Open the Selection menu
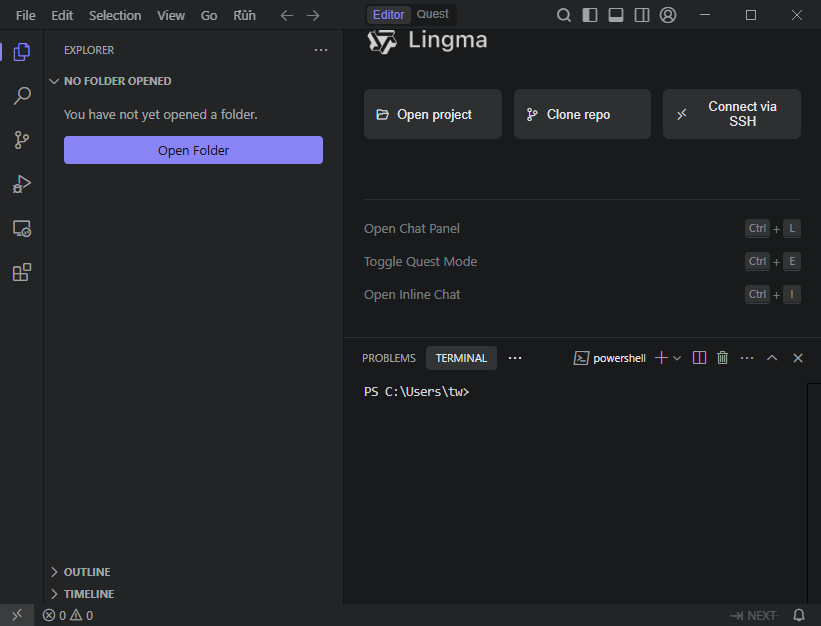 pos(115,16)
